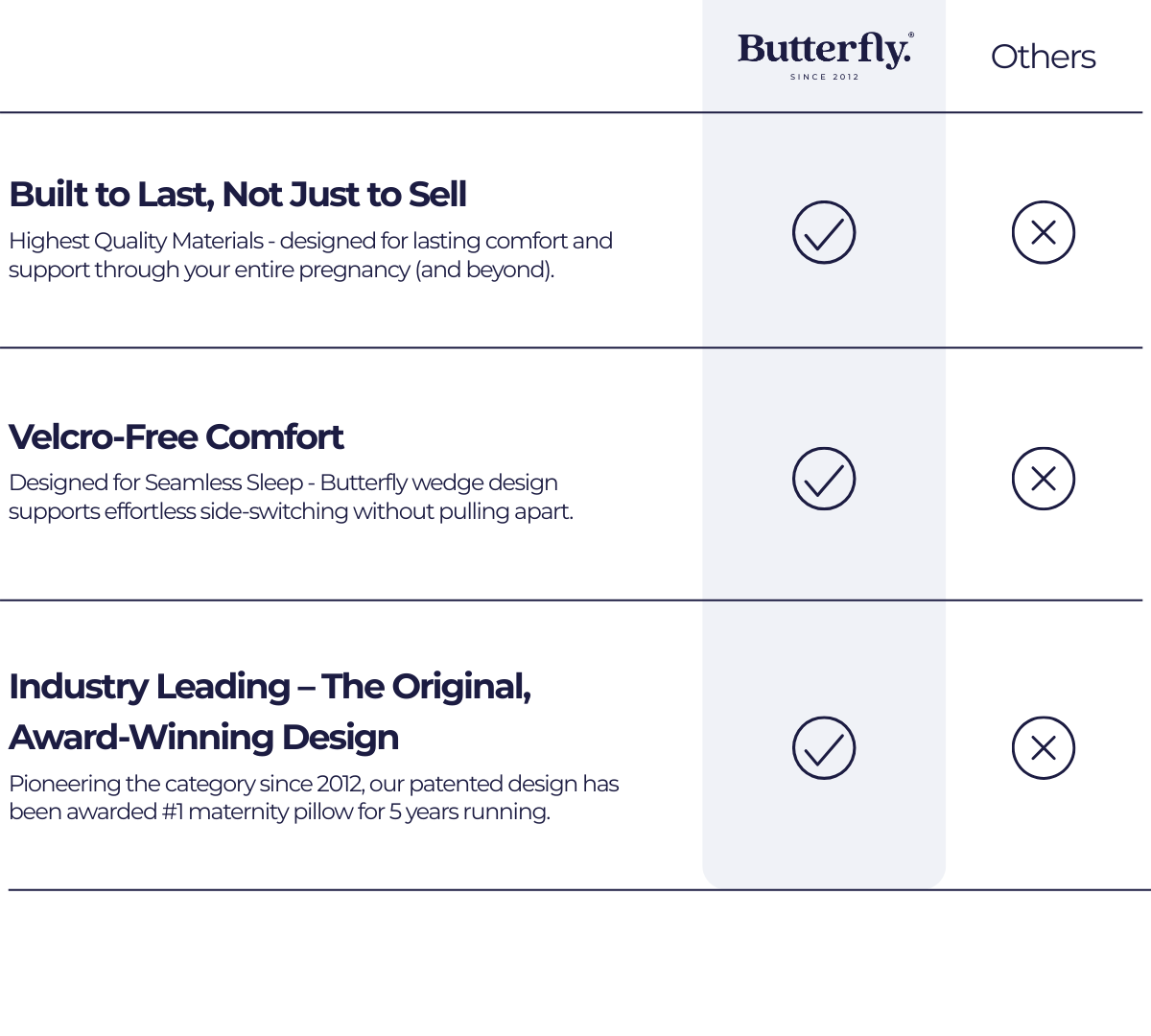Click the SINCE 2012 tagline
Viewport: 1151px width, 1036px height.
click(x=824, y=77)
